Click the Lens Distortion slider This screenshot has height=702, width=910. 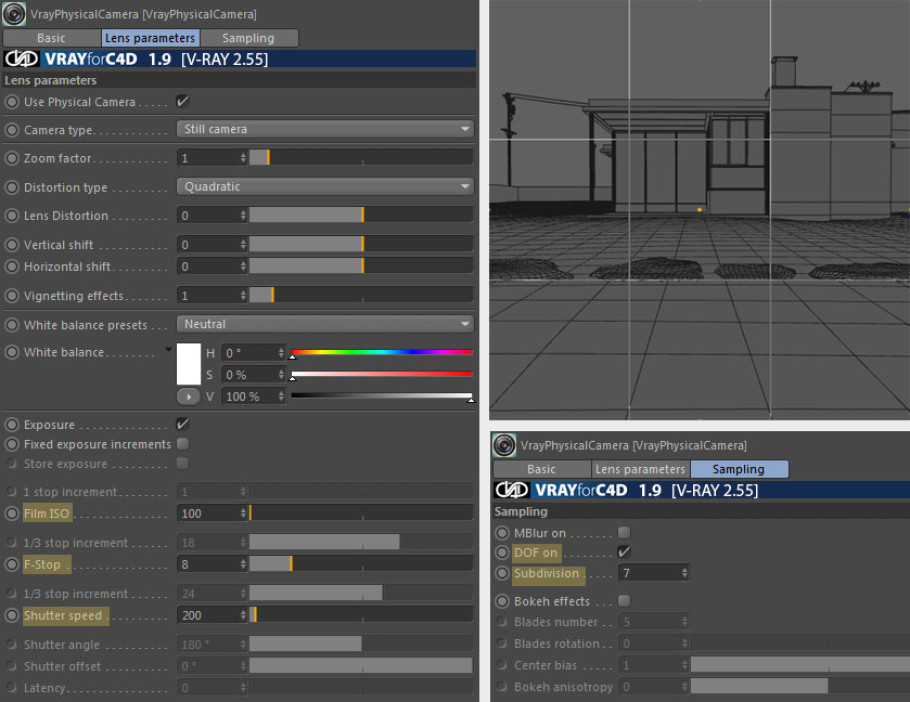pos(361,215)
